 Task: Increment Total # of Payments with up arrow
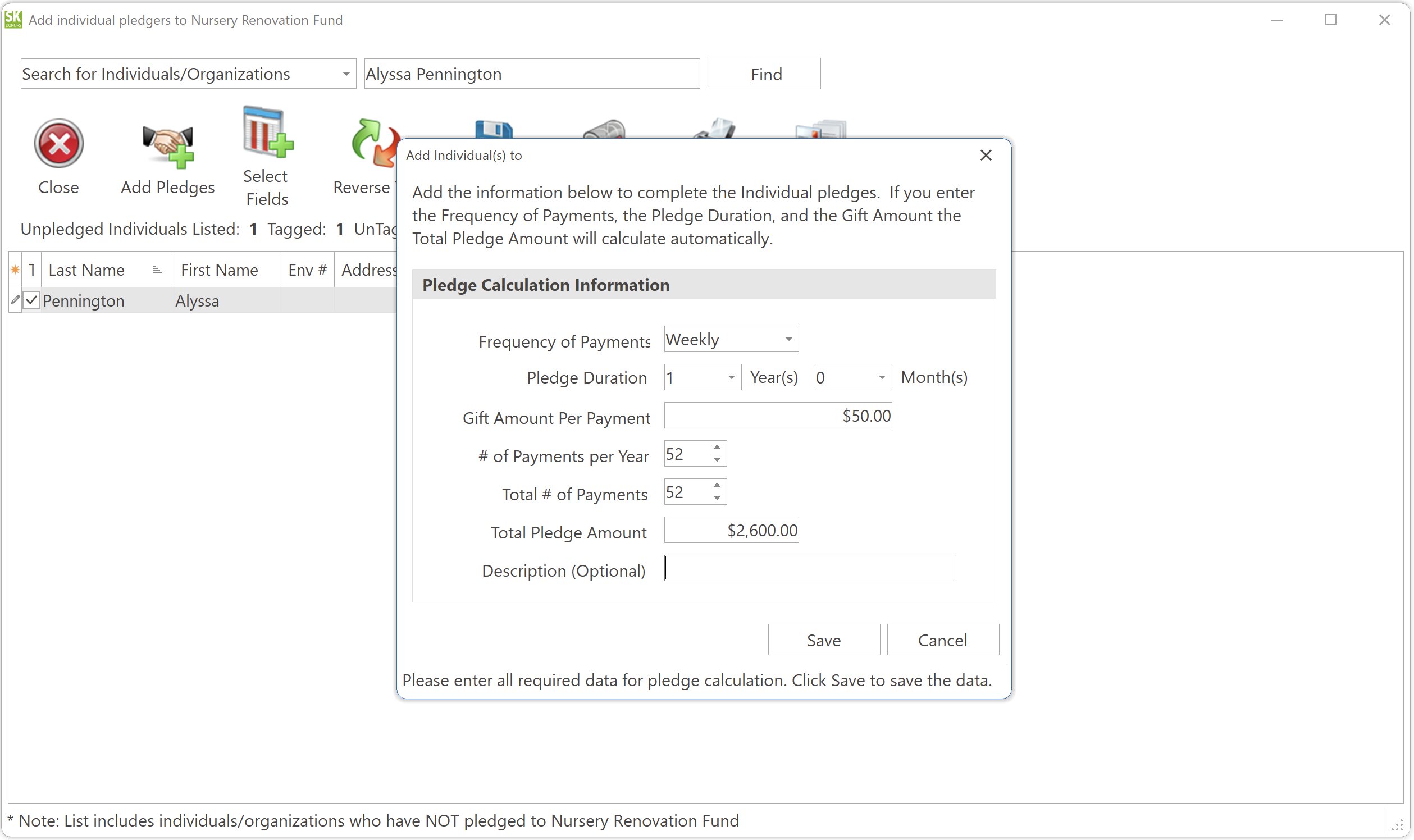[716, 486]
